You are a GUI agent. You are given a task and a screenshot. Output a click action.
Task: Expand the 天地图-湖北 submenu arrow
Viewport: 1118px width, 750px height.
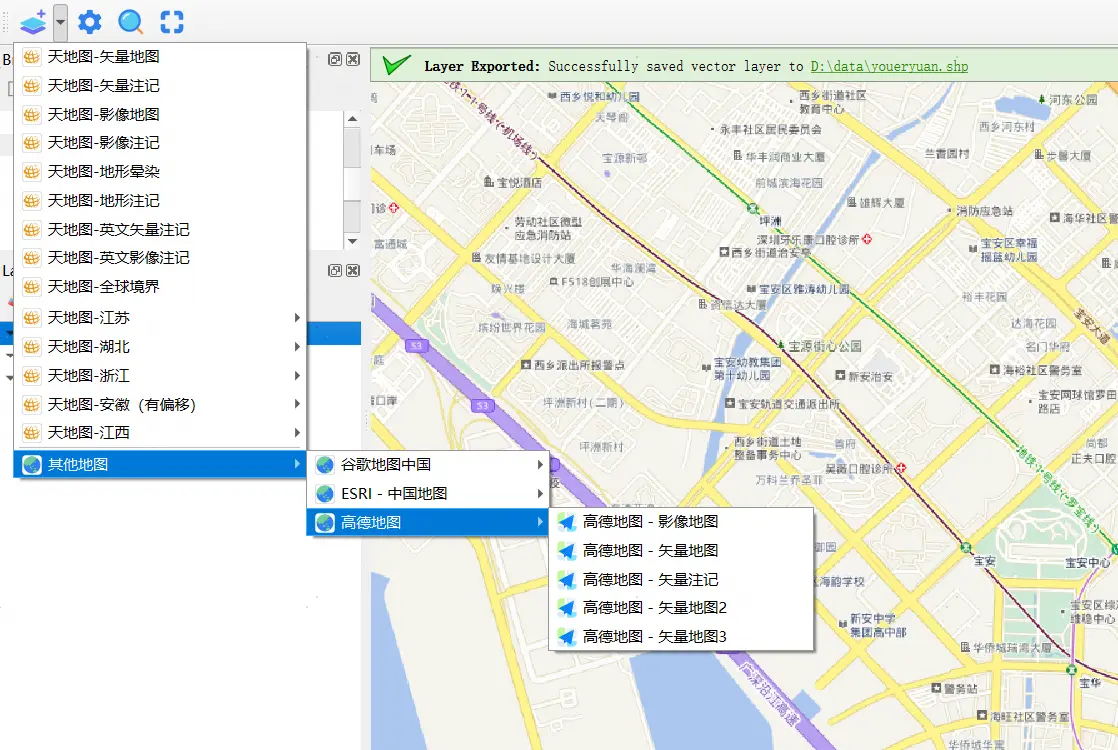point(297,346)
